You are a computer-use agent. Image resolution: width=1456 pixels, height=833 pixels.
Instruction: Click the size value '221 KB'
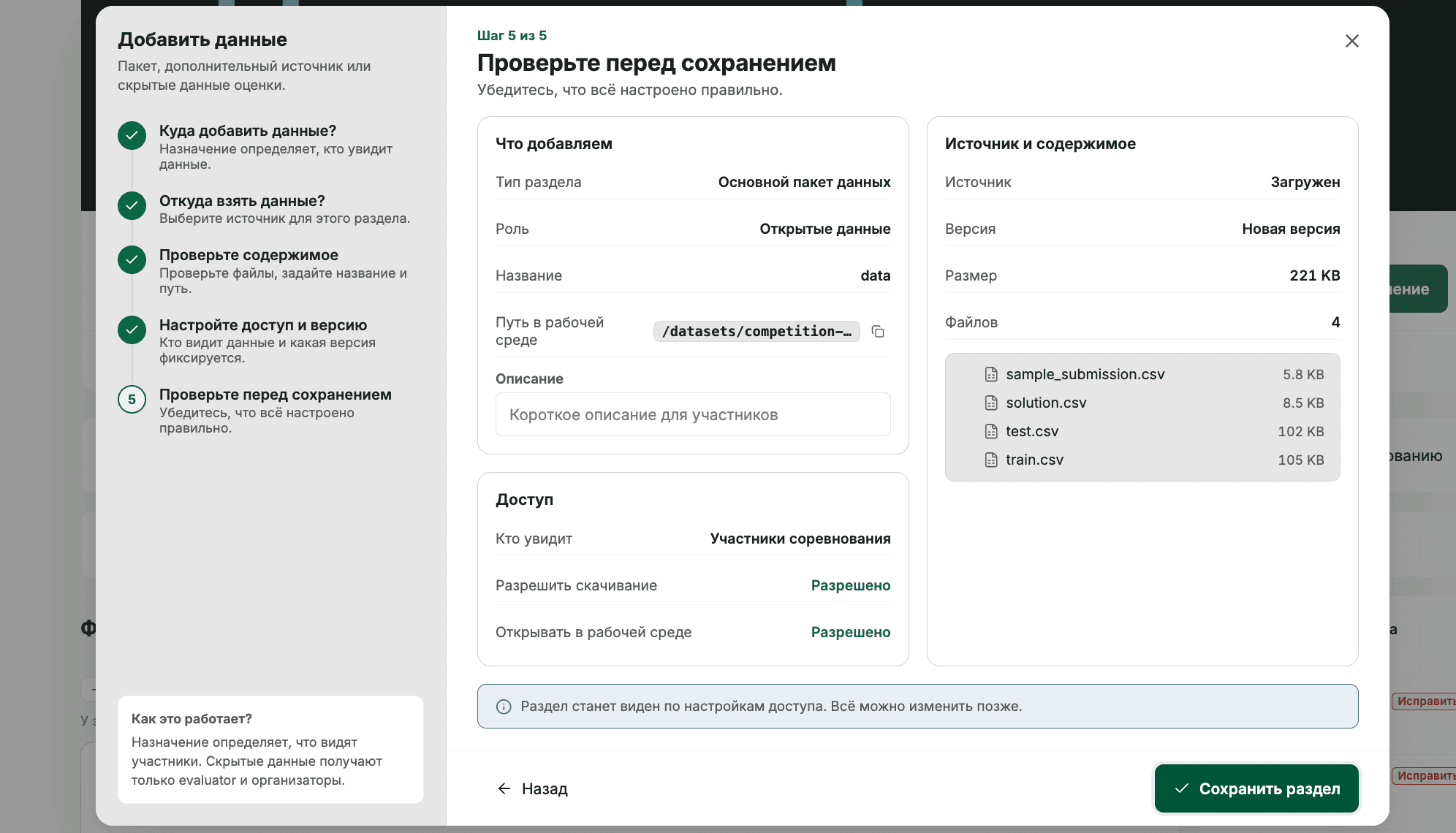point(1315,275)
